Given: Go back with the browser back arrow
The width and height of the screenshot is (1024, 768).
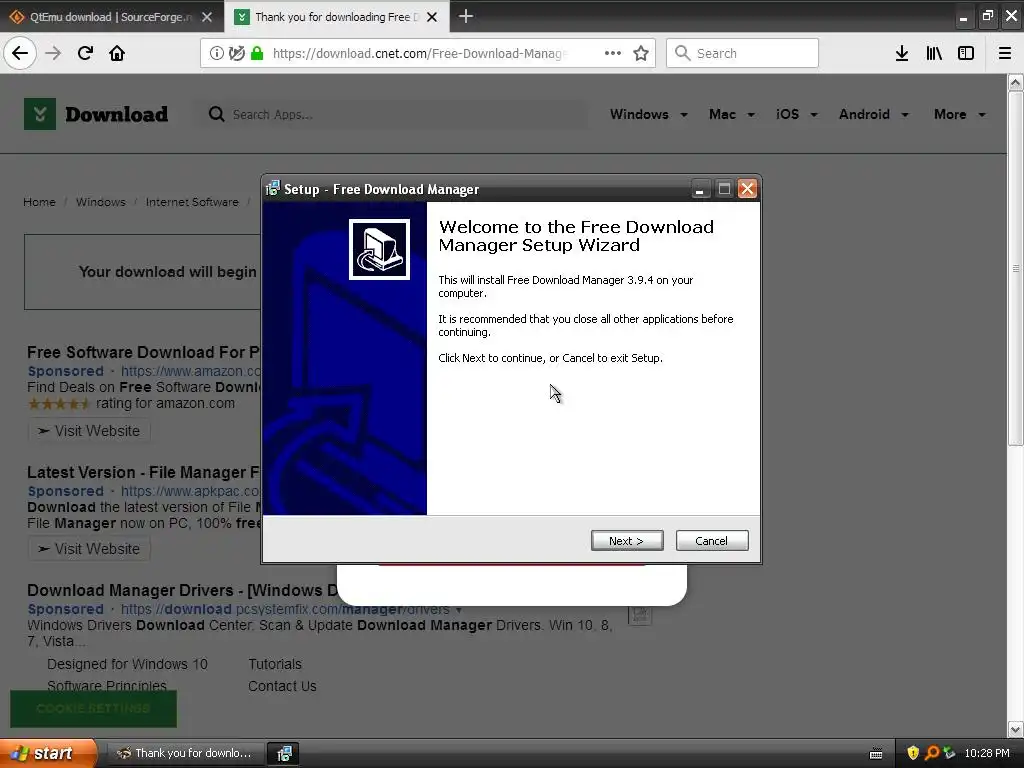Looking at the screenshot, I should [x=20, y=53].
